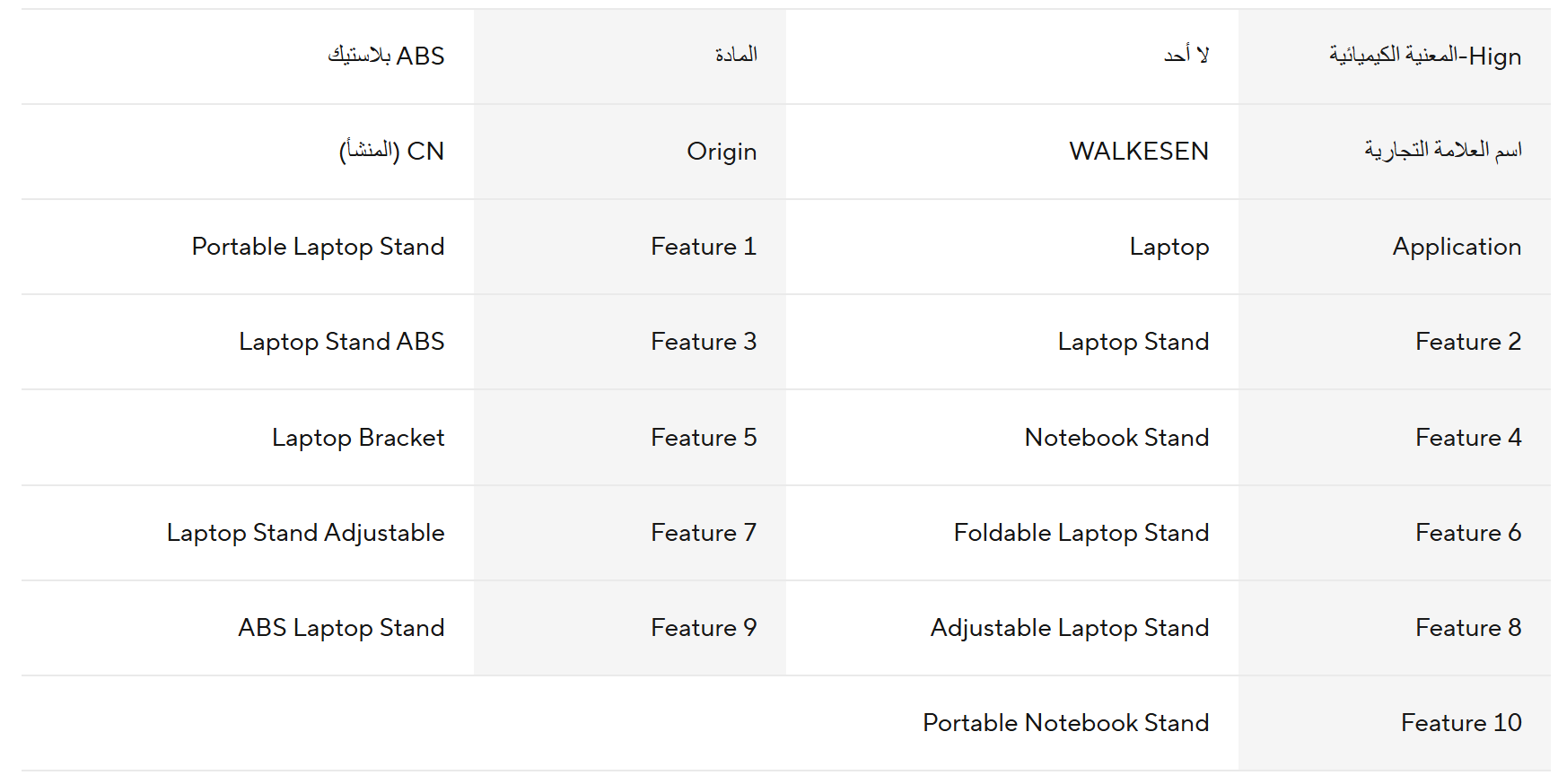
Task: Click the Laptop Stand ABS value
Action: (341, 342)
